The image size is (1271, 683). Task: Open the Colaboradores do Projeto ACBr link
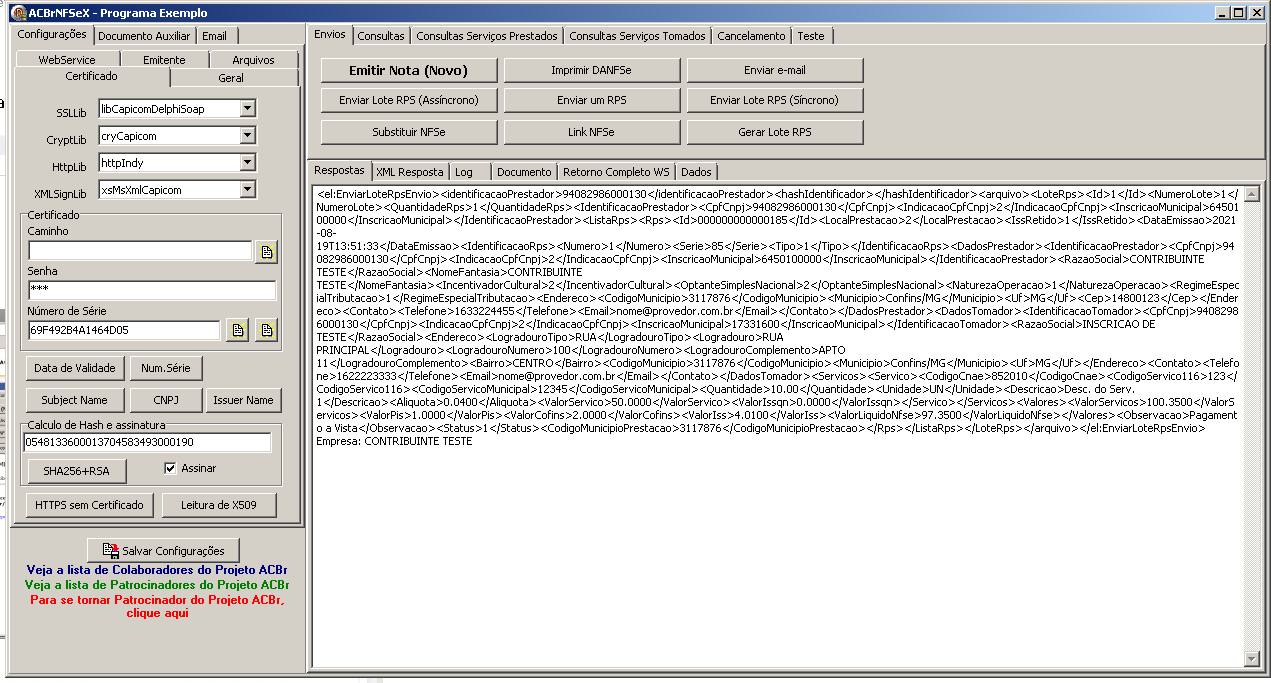pos(157,570)
